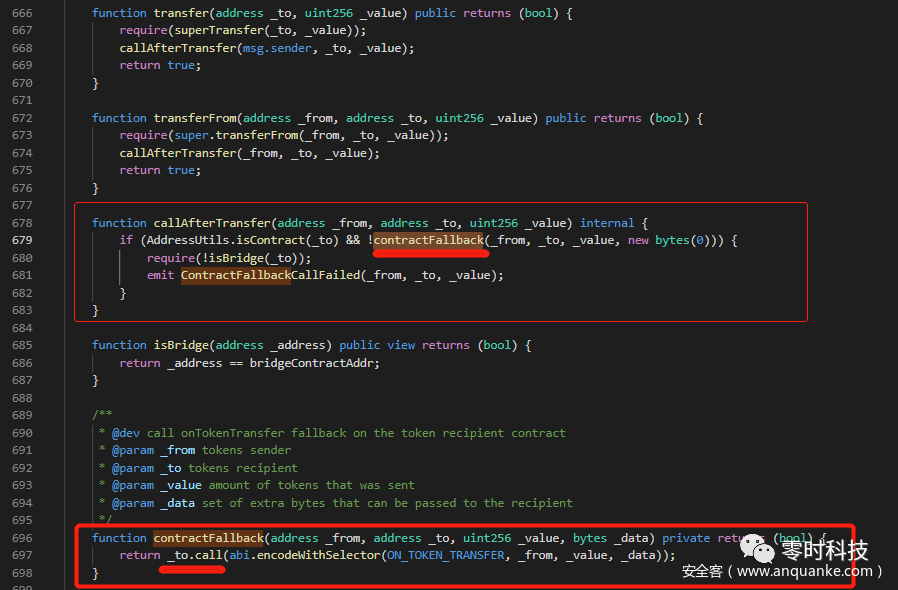Click line number 696 in the gutter
Viewport: 898px width, 590px height.
pos(21,538)
